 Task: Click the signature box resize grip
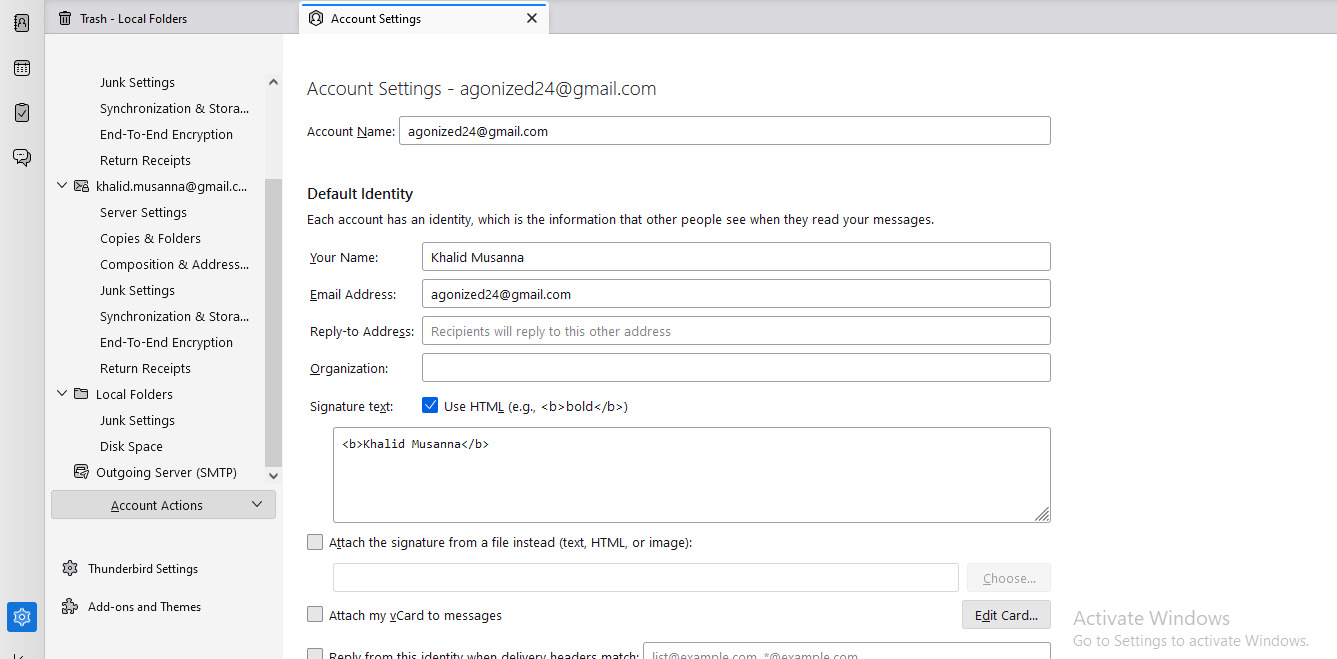tap(1042, 513)
